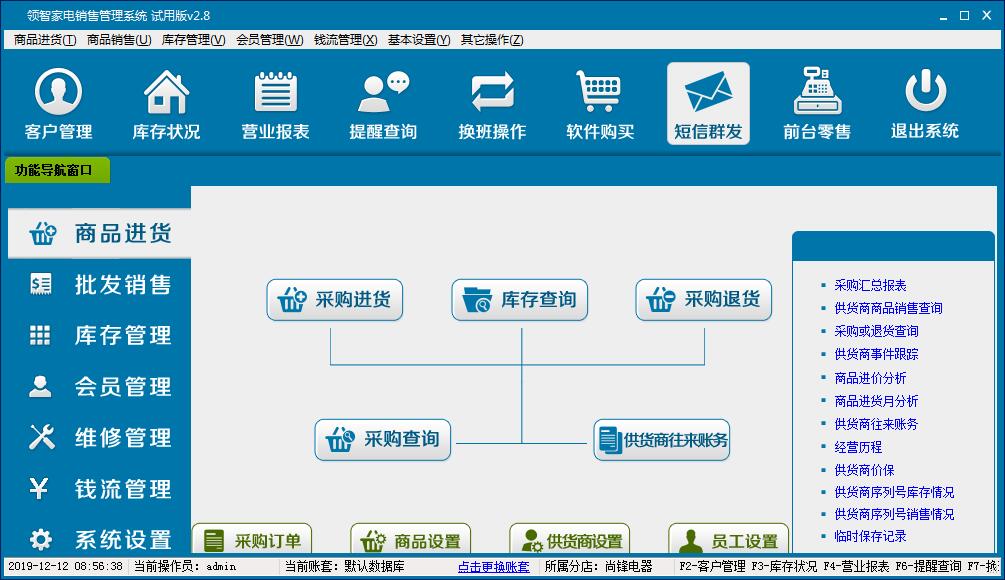Click the 采购进货 flow button
1005x580 pixels.
[335, 299]
